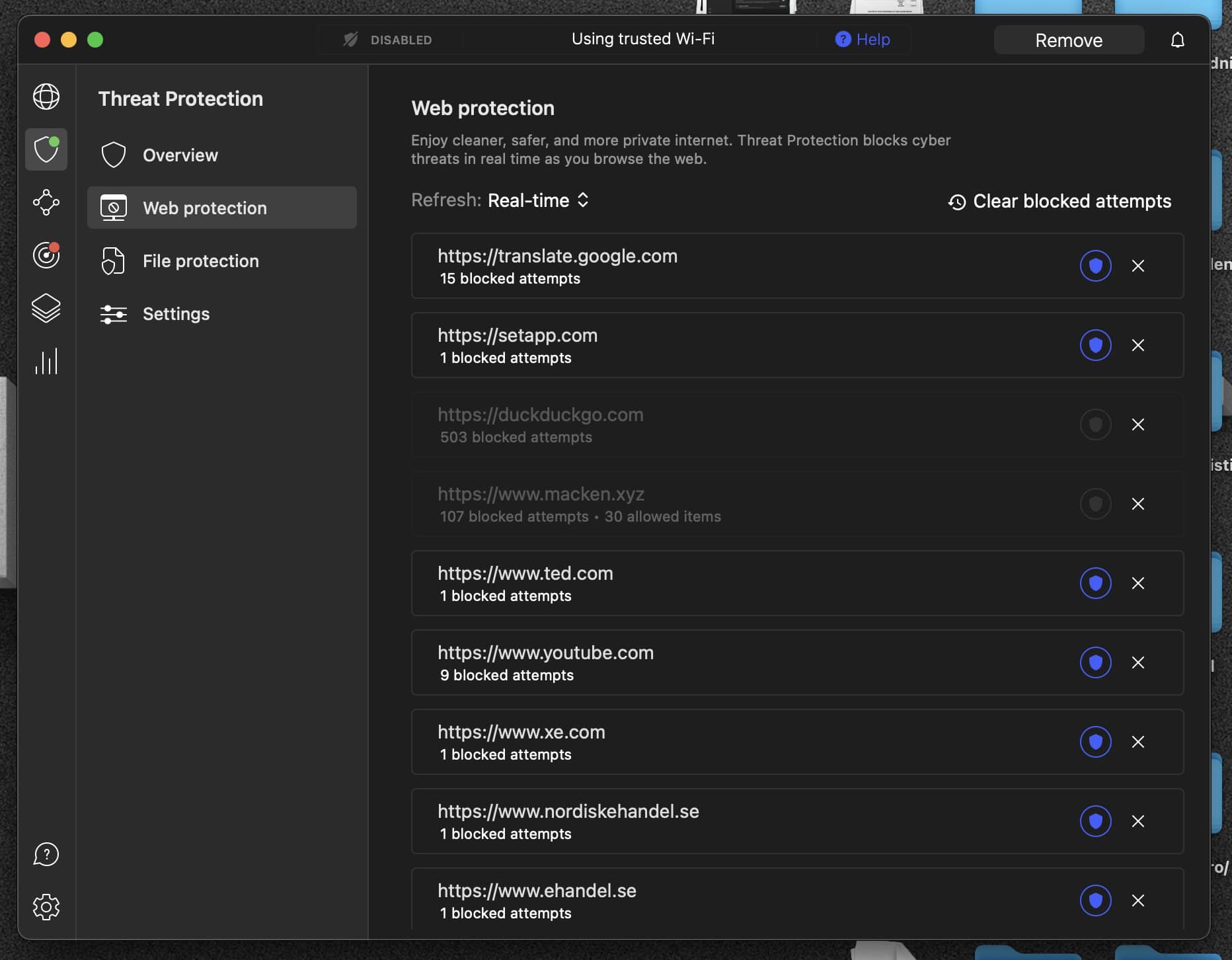Click the Threat Protection sidebar title
This screenshot has width=1232, height=960.
[180, 99]
